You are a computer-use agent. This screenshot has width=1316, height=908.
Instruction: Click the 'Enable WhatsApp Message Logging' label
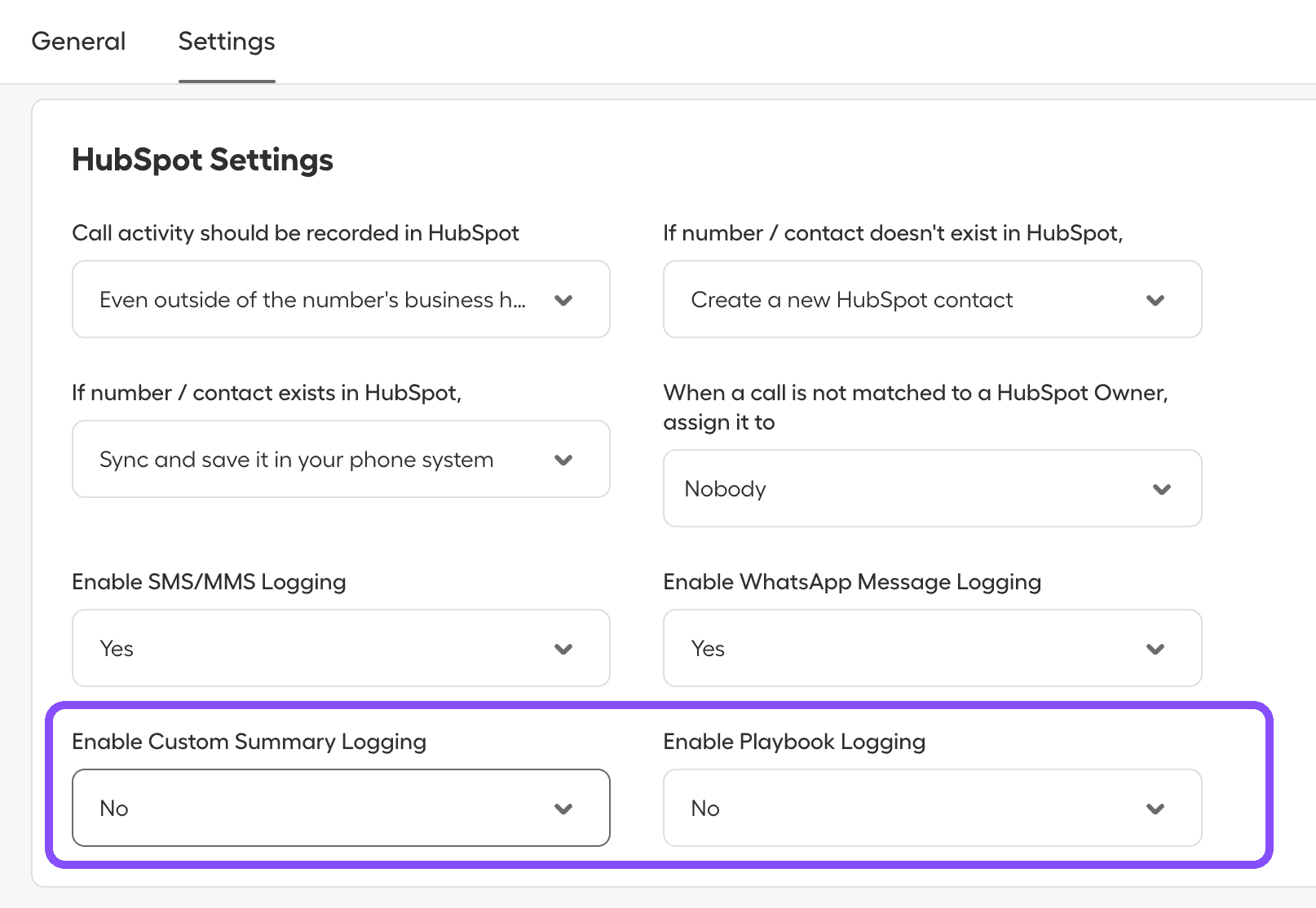click(x=851, y=581)
